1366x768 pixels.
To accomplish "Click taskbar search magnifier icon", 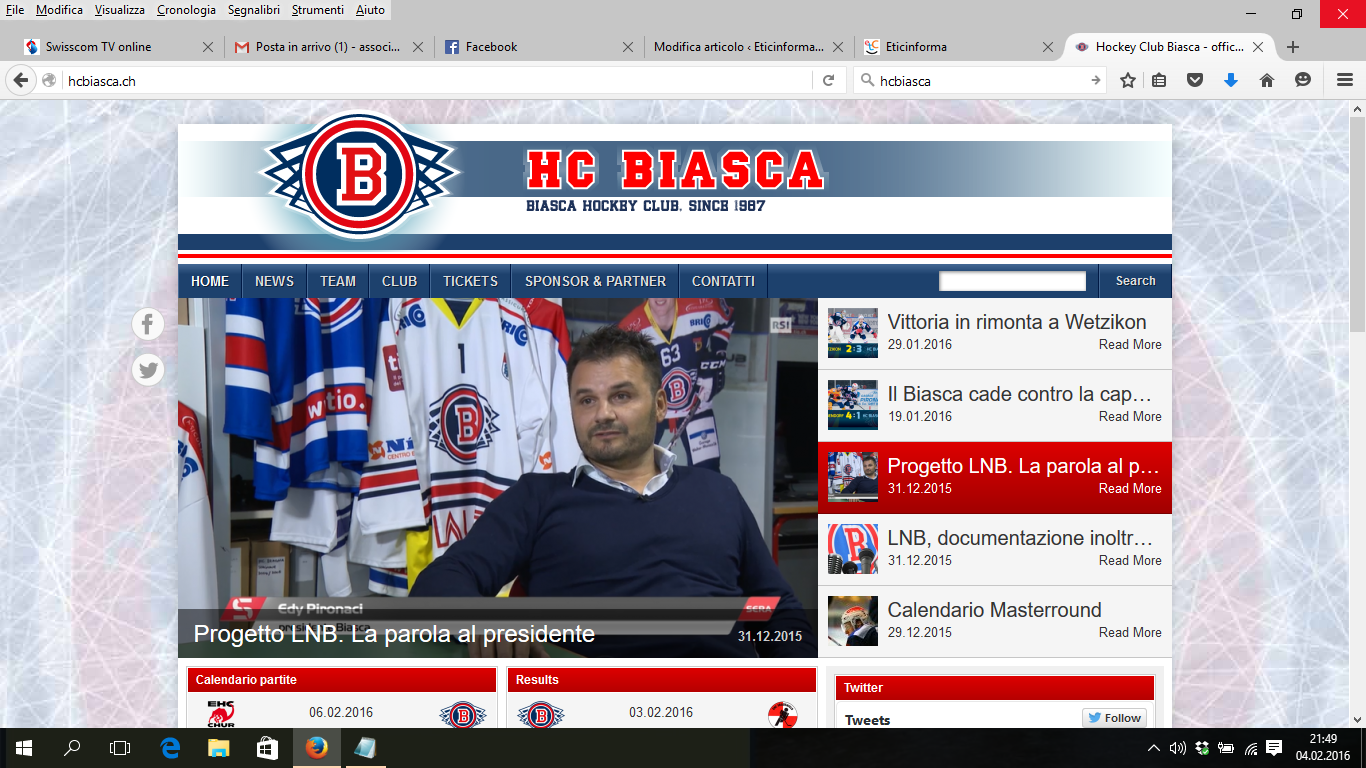I will (x=72, y=748).
